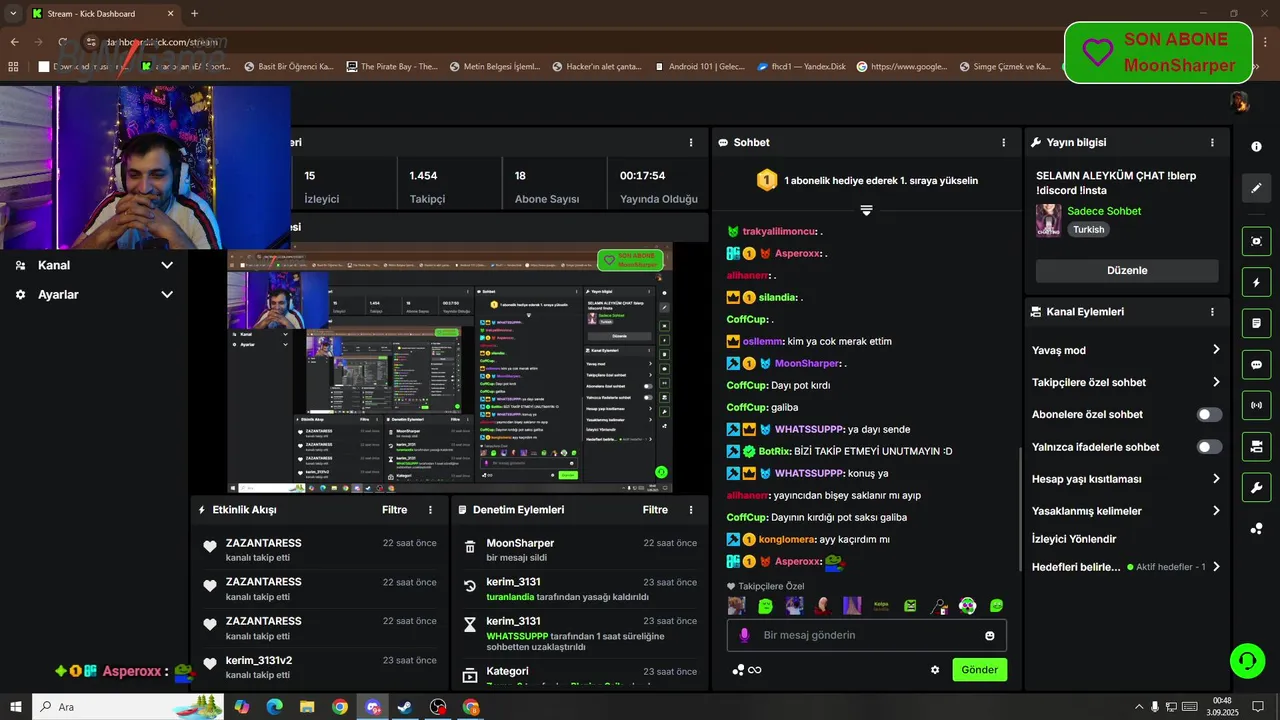Open the Yandex.Disk bookmark
This screenshot has width=1280, height=720.
click(800, 67)
